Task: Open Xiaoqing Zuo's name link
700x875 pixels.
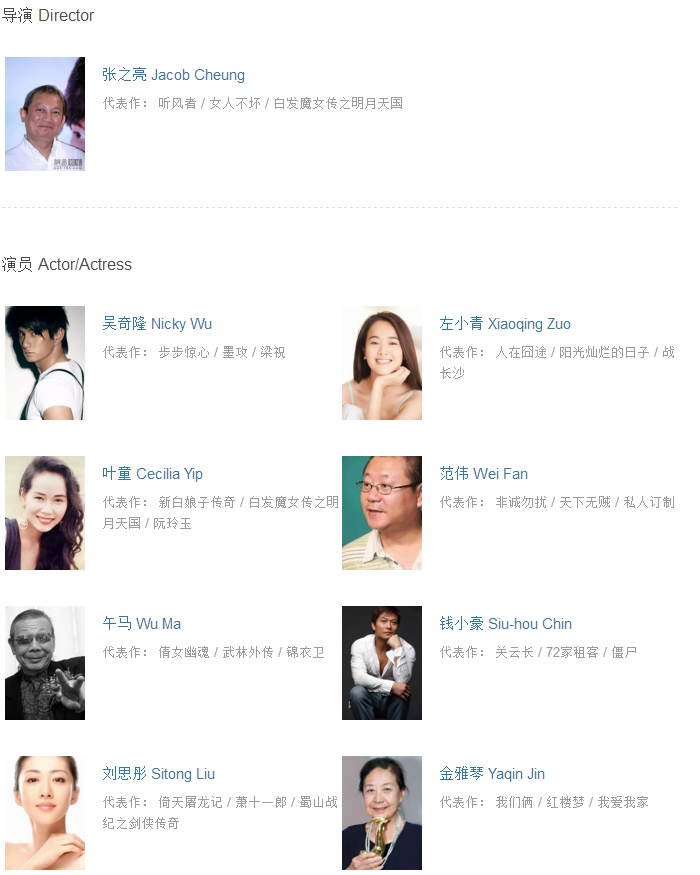Action: 505,324
